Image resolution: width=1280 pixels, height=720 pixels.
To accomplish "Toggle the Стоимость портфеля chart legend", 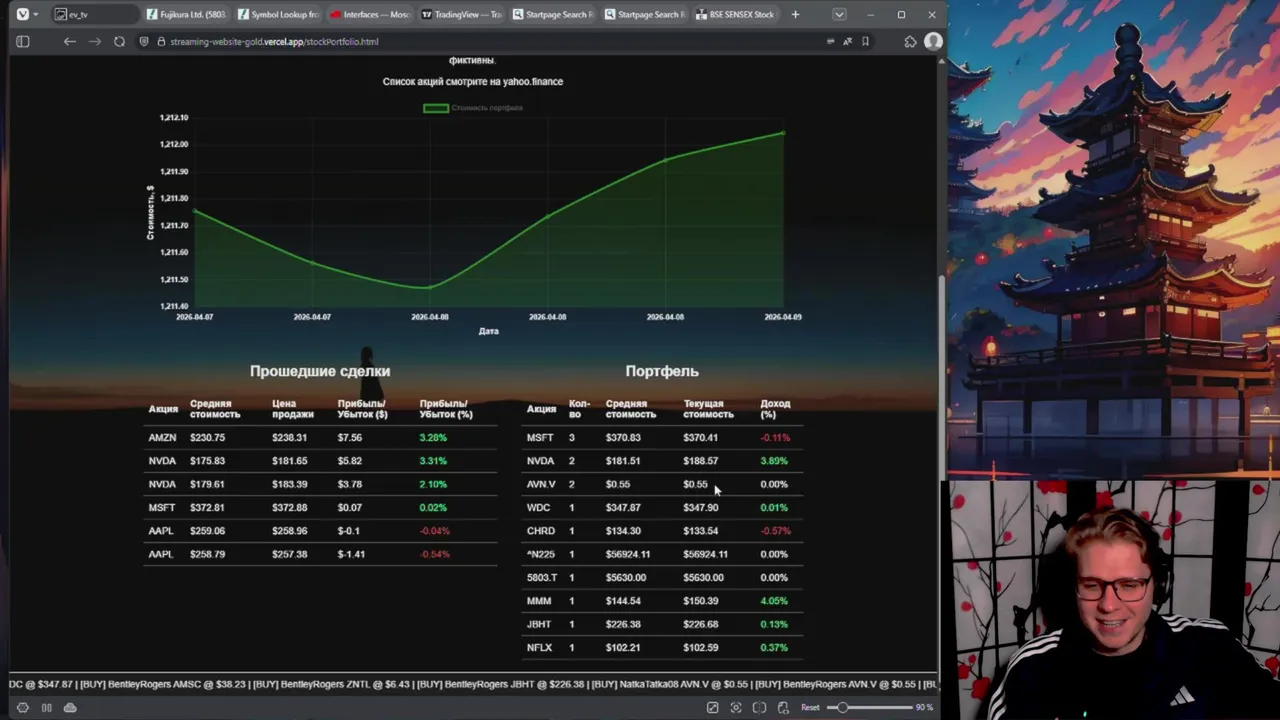I will coord(473,108).
